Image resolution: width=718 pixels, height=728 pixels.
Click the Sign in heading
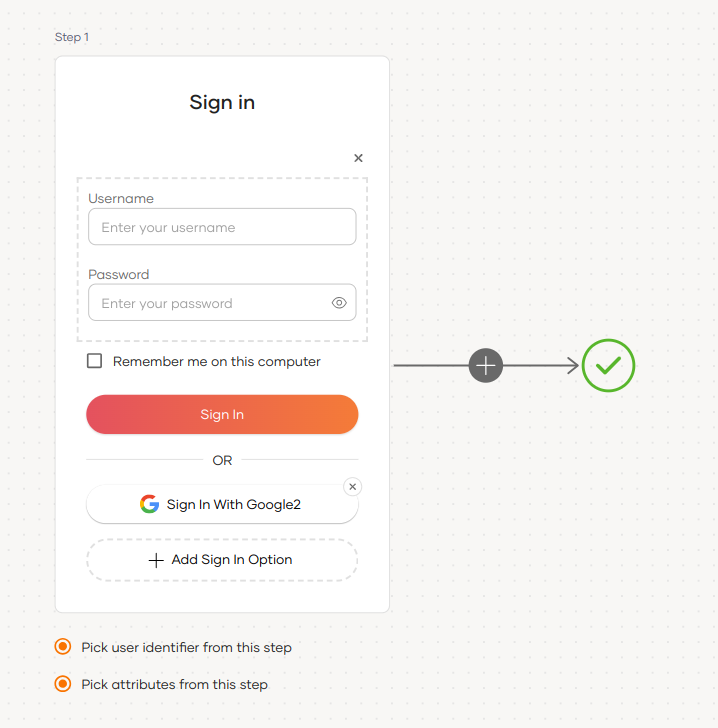pyautogui.click(x=222, y=102)
